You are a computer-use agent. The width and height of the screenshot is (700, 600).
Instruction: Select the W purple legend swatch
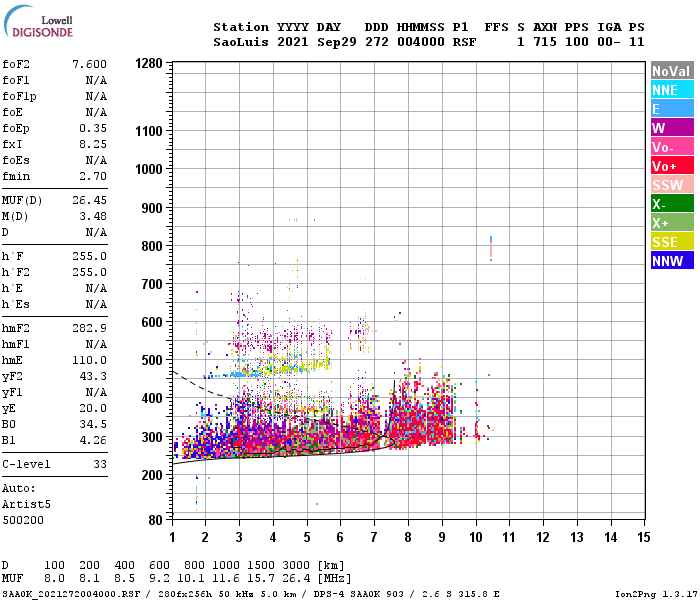[x=672, y=128]
